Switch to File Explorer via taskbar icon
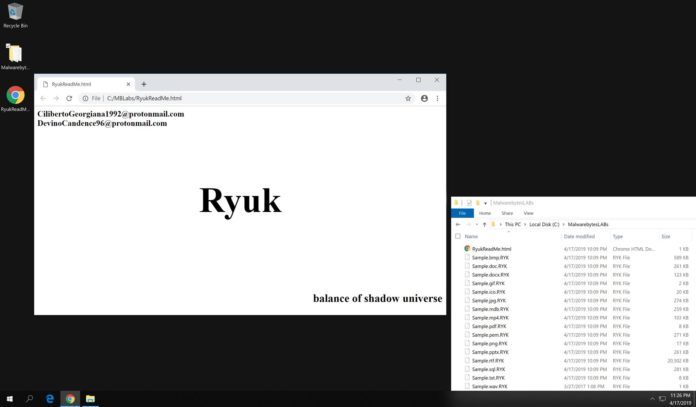The image size is (696, 407). click(90, 399)
